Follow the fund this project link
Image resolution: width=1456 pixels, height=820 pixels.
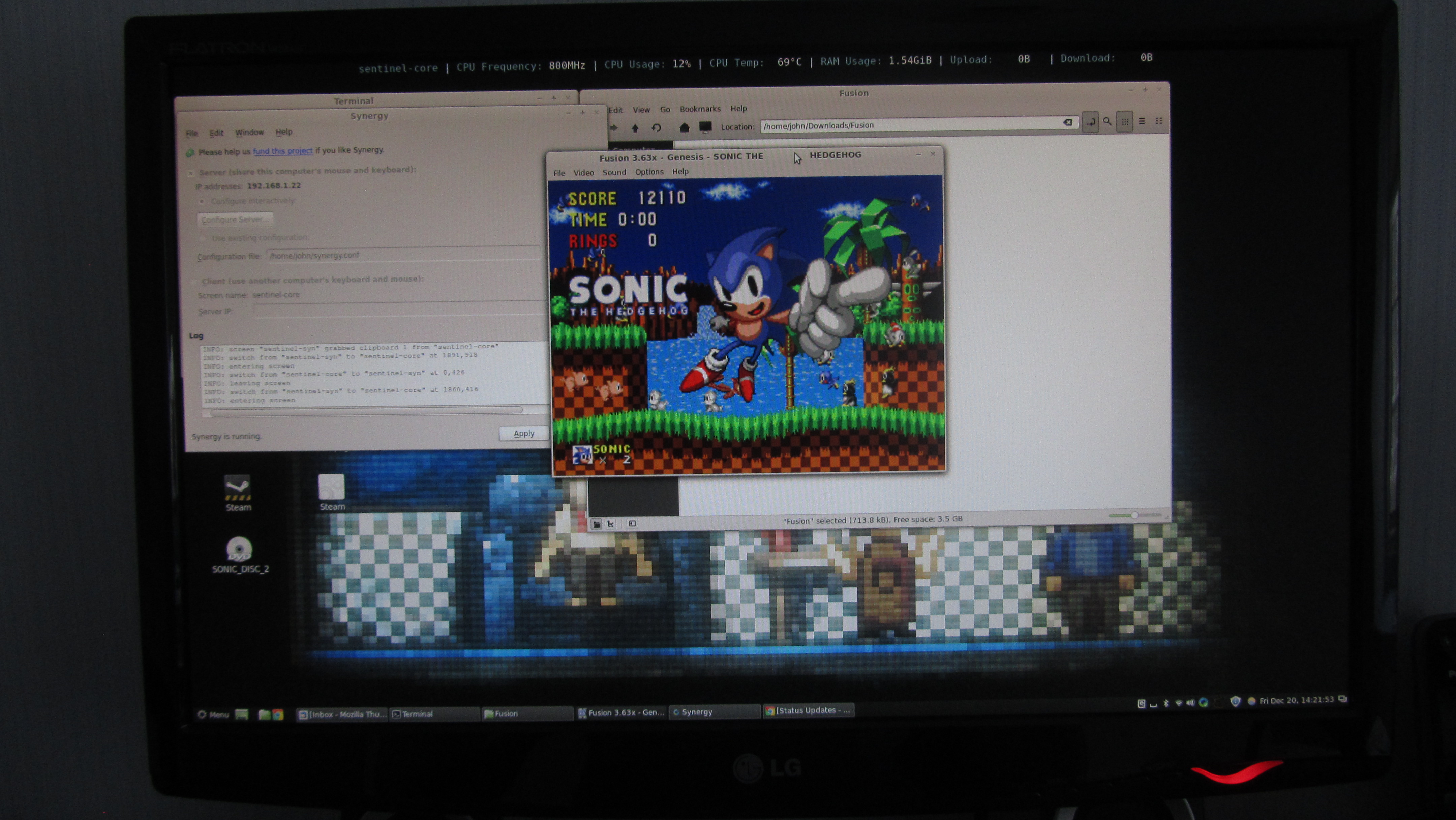(x=283, y=151)
